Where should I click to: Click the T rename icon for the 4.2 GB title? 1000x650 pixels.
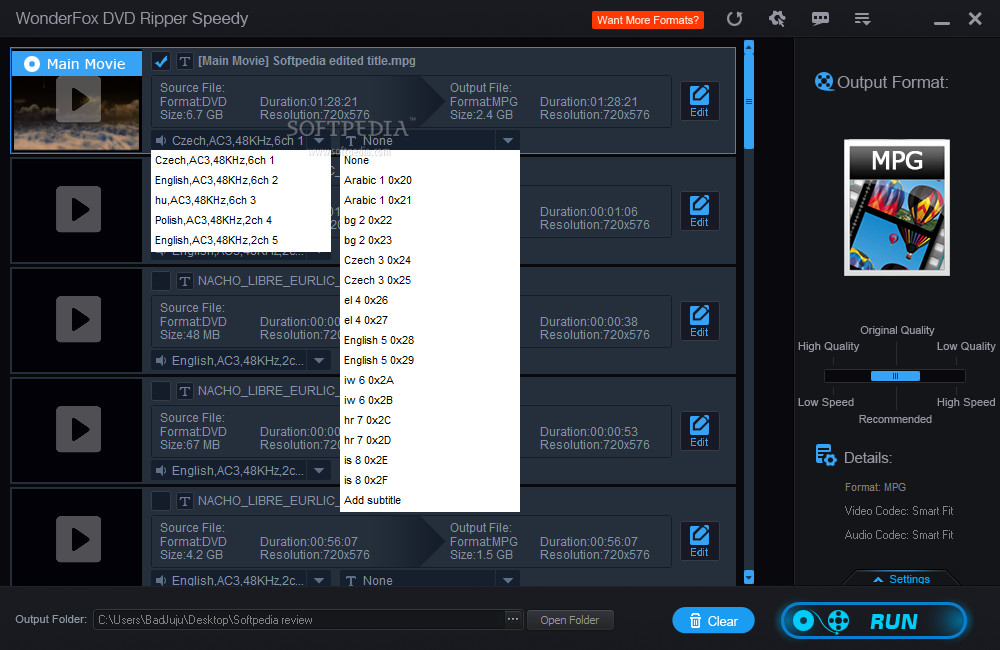(184, 501)
